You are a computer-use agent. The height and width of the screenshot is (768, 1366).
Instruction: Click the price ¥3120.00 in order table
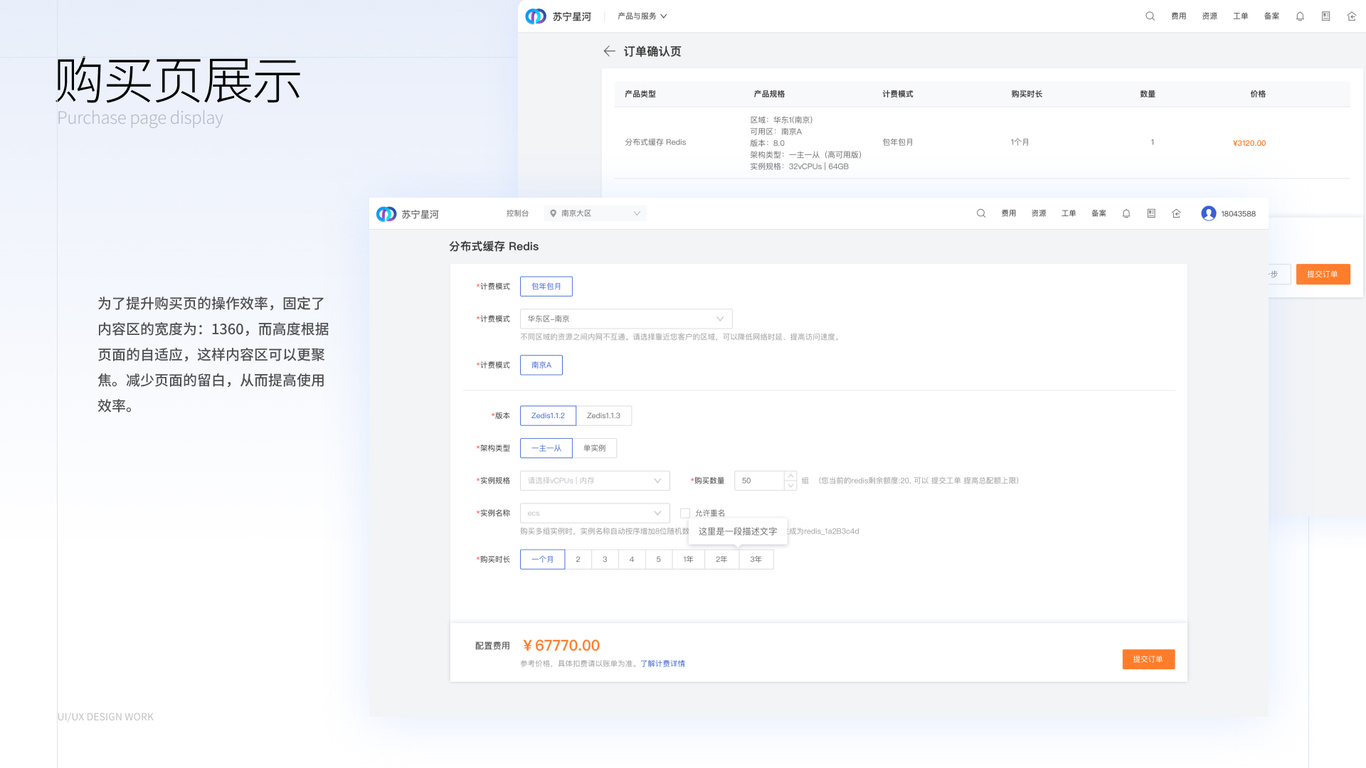pos(1249,143)
